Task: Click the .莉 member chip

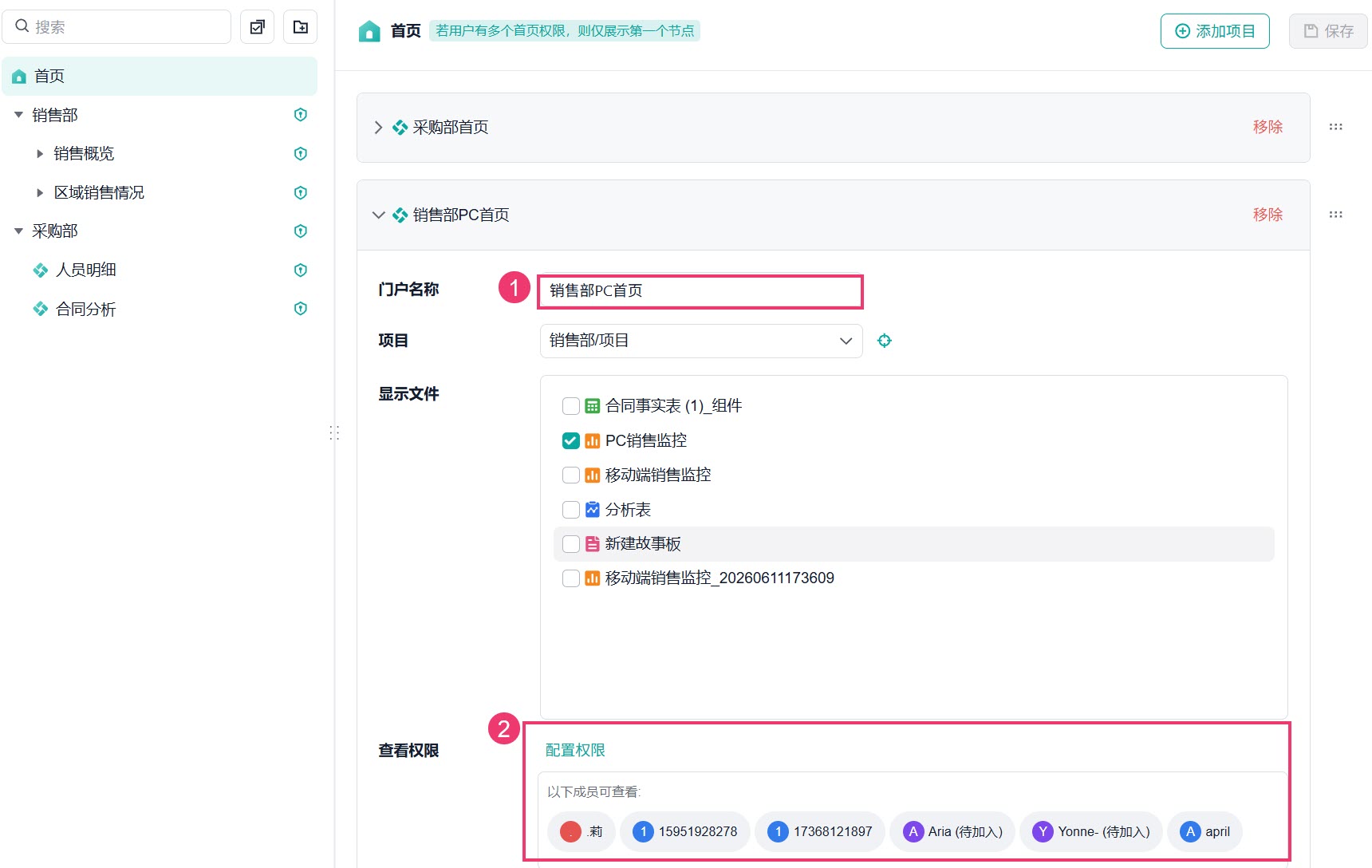Action: (x=582, y=832)
